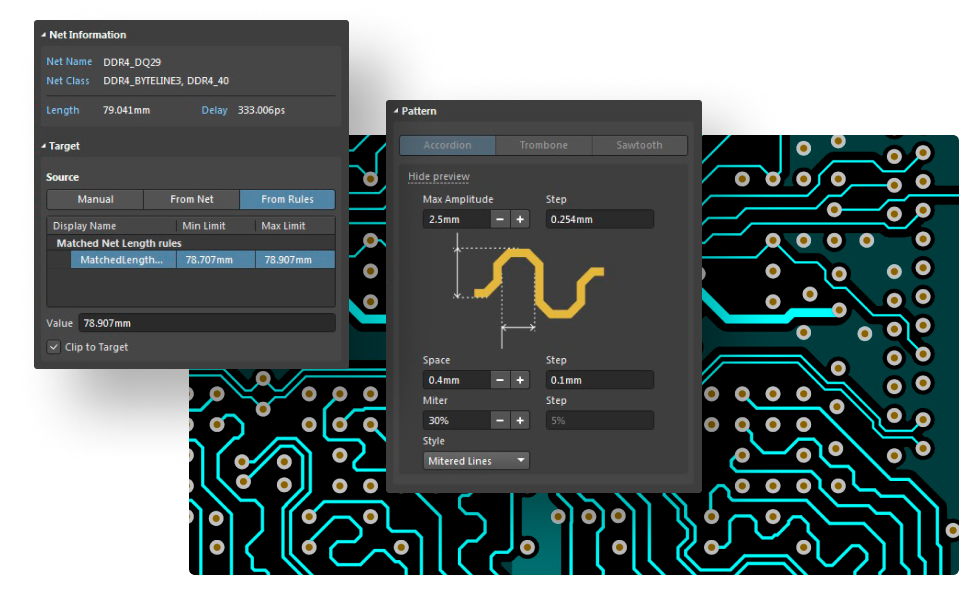Select the Sawtooth pattern tab

click(639, 145)
